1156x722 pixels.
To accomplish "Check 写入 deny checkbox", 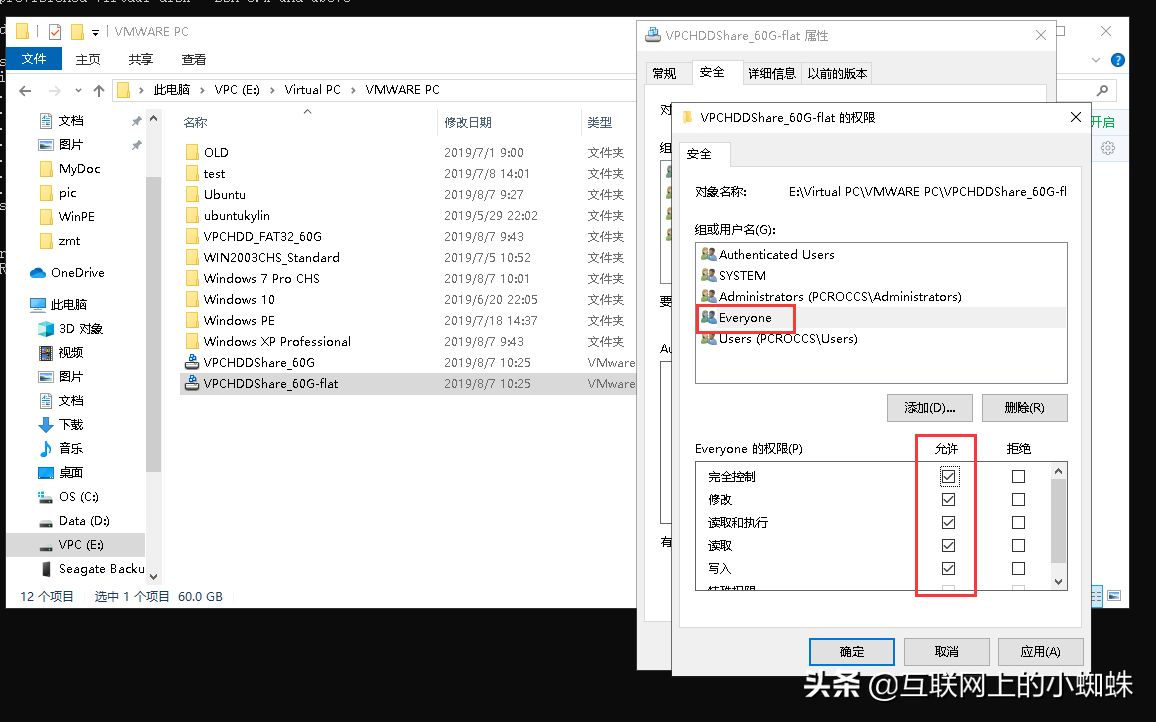I will pyautogui.click(x=1018, y=569).
